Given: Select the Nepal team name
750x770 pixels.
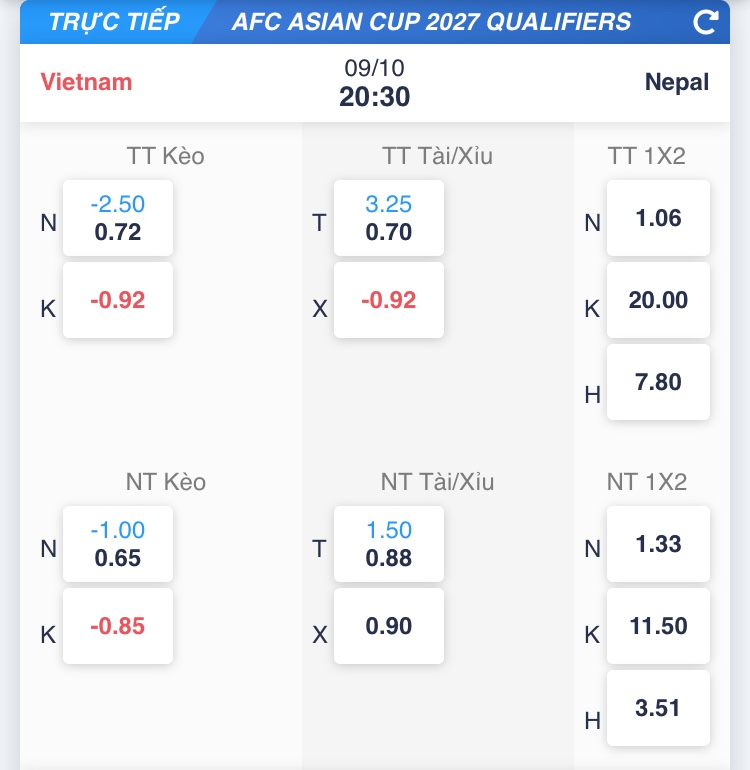Looking at the screenshot, I should pos(677,82).
